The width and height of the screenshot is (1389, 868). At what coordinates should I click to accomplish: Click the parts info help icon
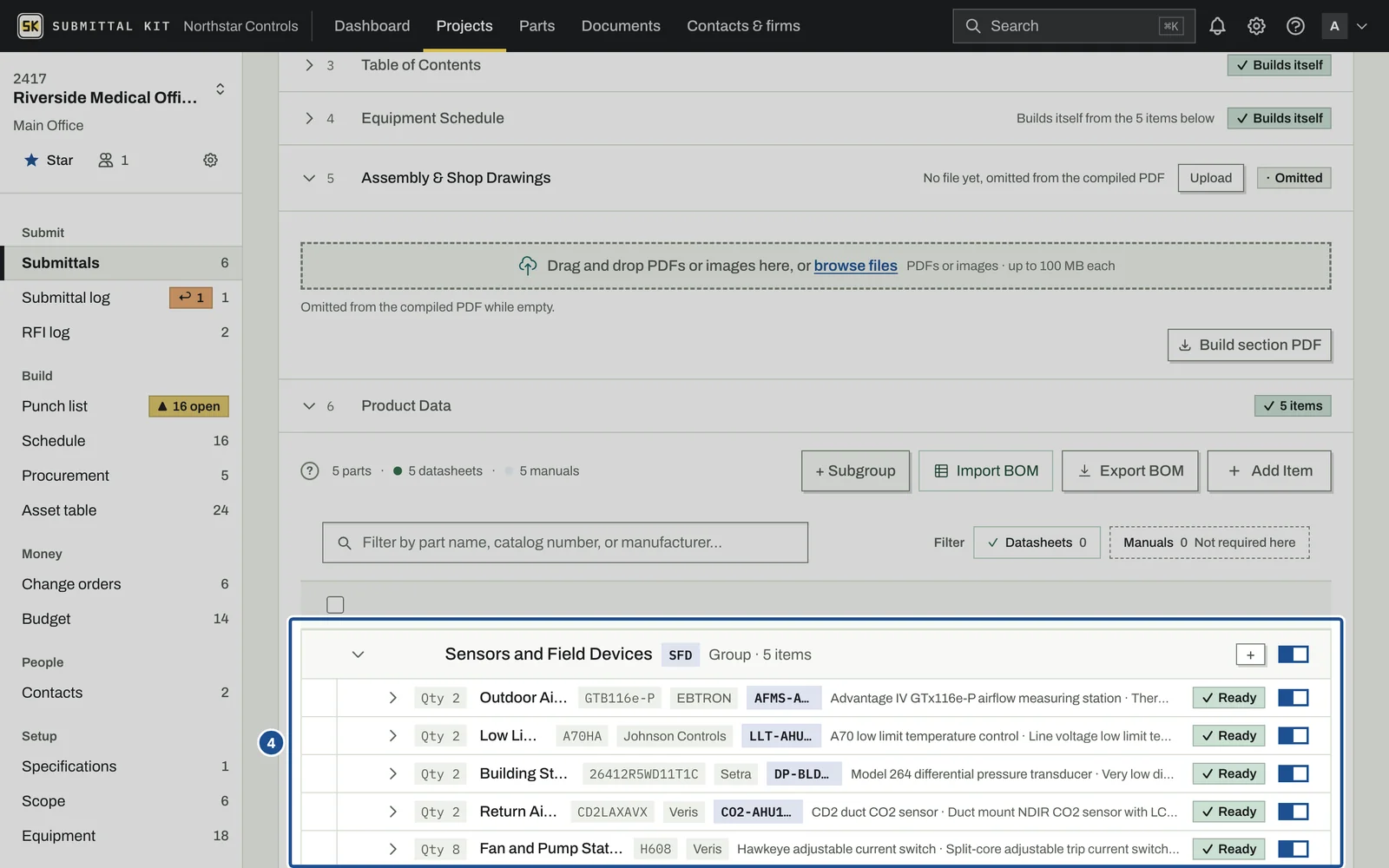pyautogui.click(x=310, y=470)
